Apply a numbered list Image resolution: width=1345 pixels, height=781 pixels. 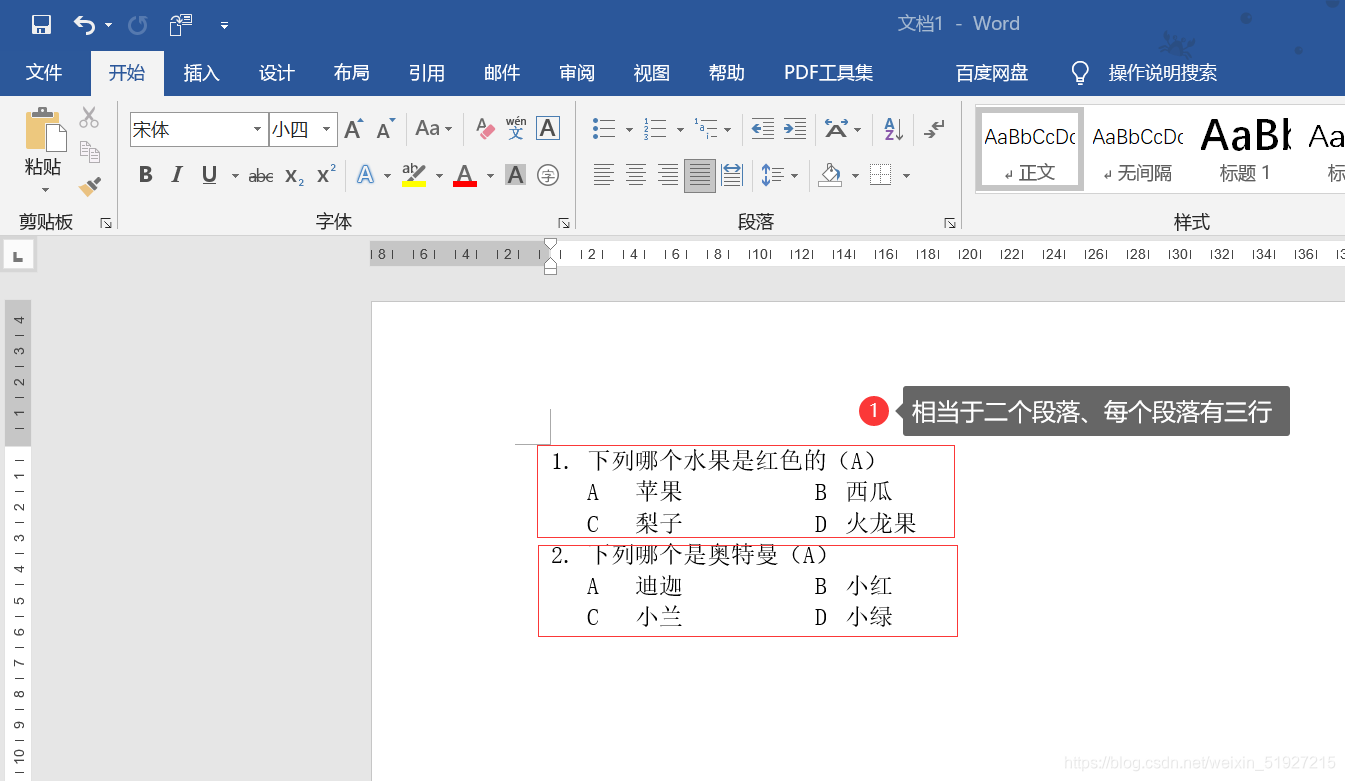click(656, 129)
